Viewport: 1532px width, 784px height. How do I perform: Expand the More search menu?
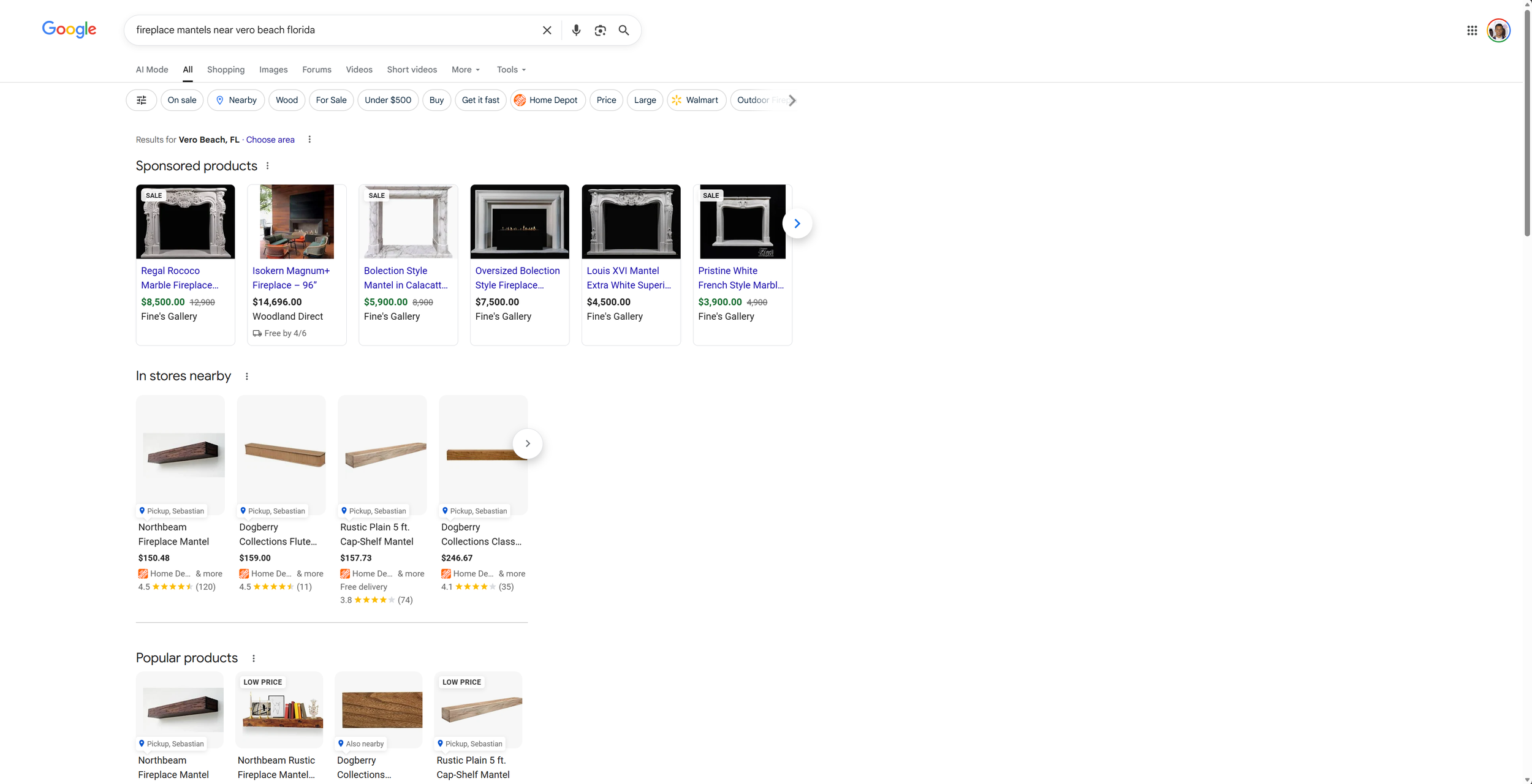point(465,70)
